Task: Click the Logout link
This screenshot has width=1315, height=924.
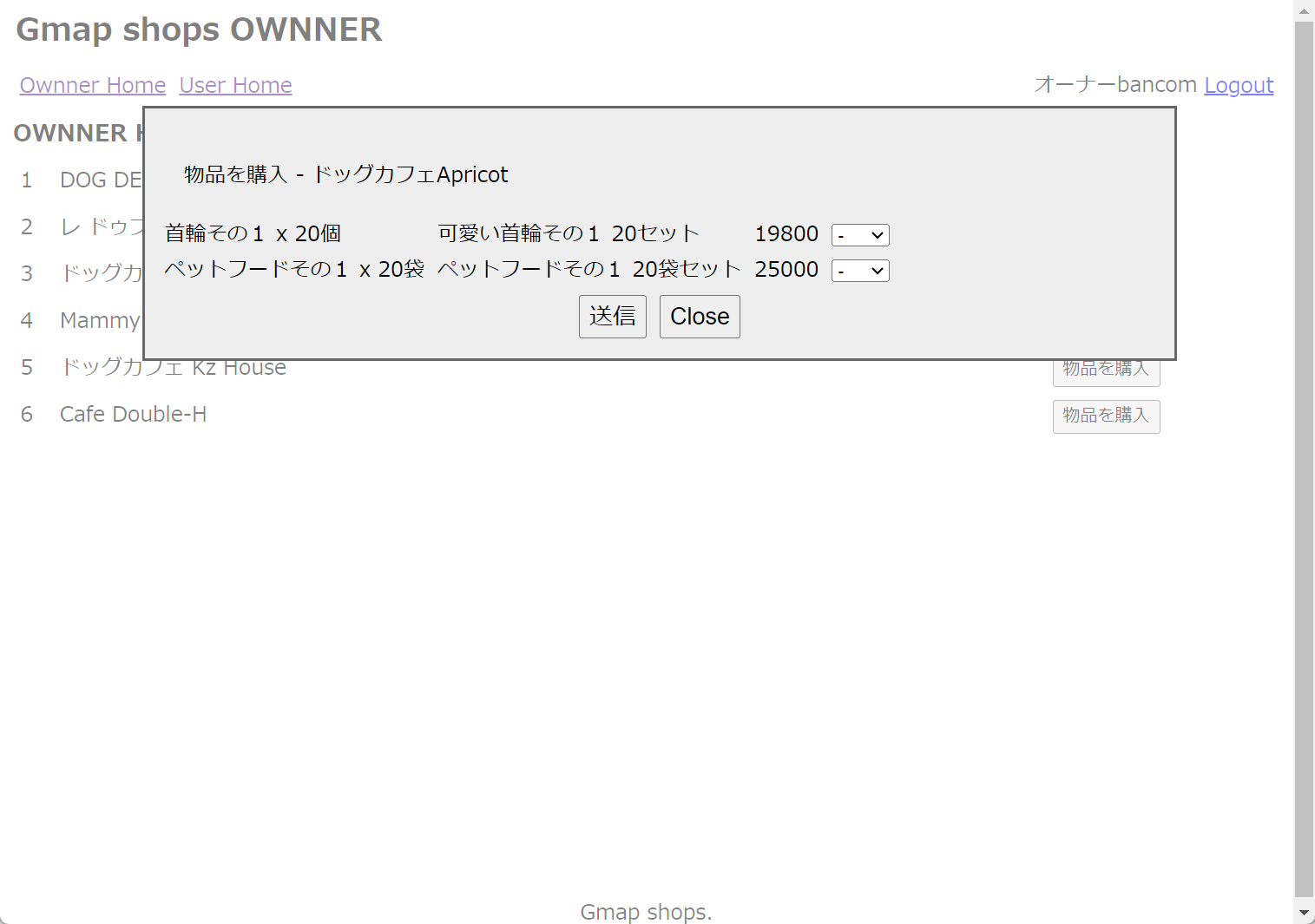Action: pos(1239,85)
